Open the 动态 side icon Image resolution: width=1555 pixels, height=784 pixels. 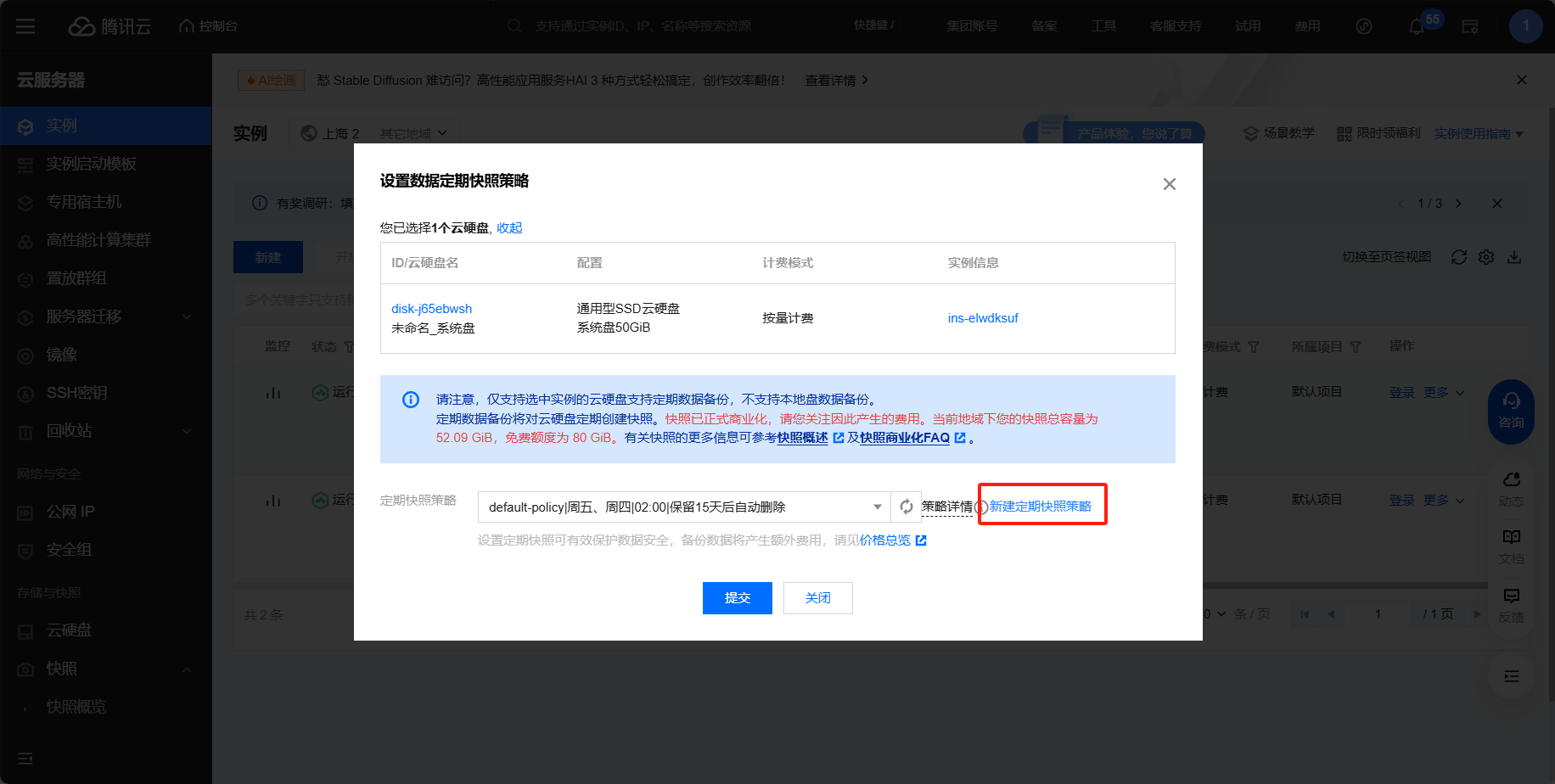pyautogui.click(x=1511, y=490)
